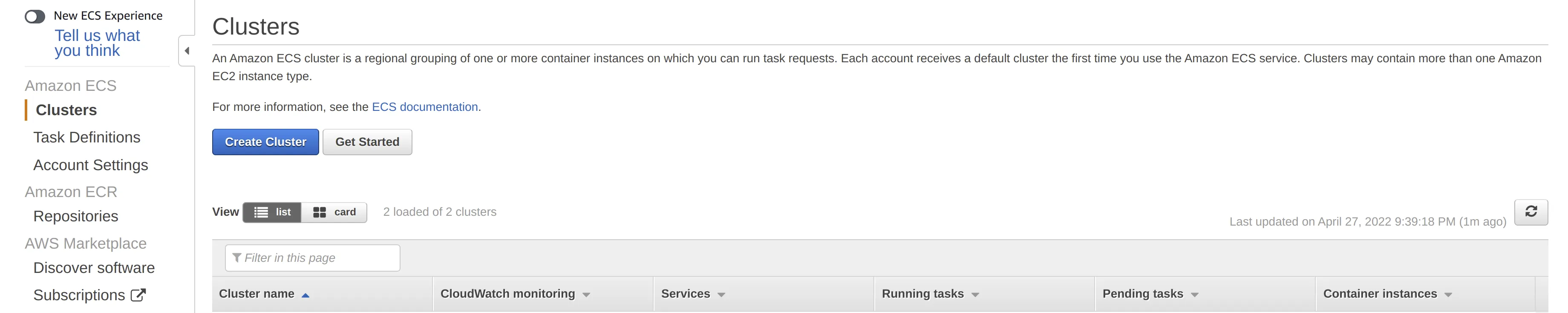Image resolution: width=1568 pixels, height=313 pixels.
Task: Navigate to Account Settings
Action: [x=91, y=165]
